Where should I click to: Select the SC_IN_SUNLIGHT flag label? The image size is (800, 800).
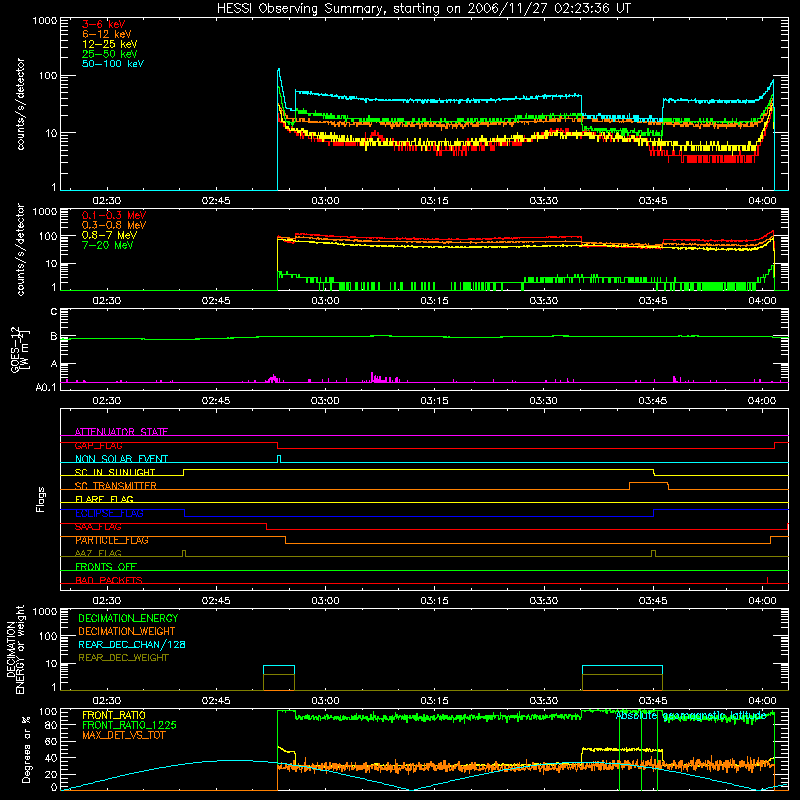(115, 472)
